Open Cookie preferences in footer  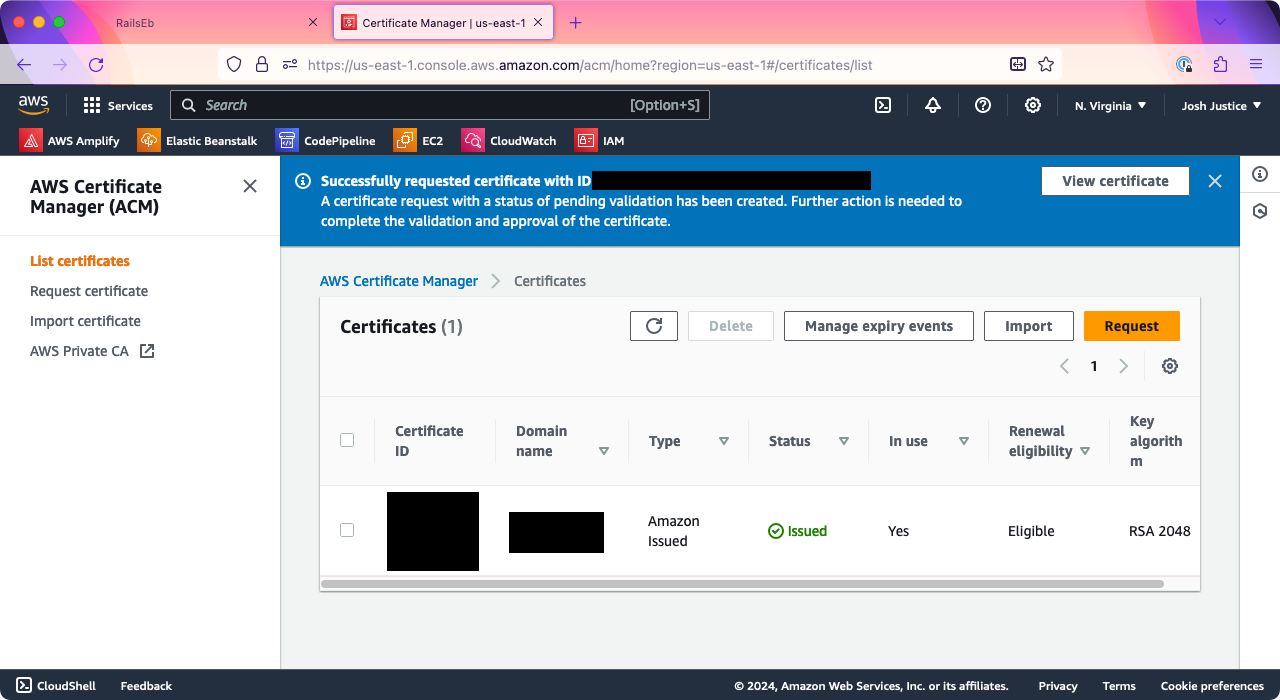(1212, 686)
